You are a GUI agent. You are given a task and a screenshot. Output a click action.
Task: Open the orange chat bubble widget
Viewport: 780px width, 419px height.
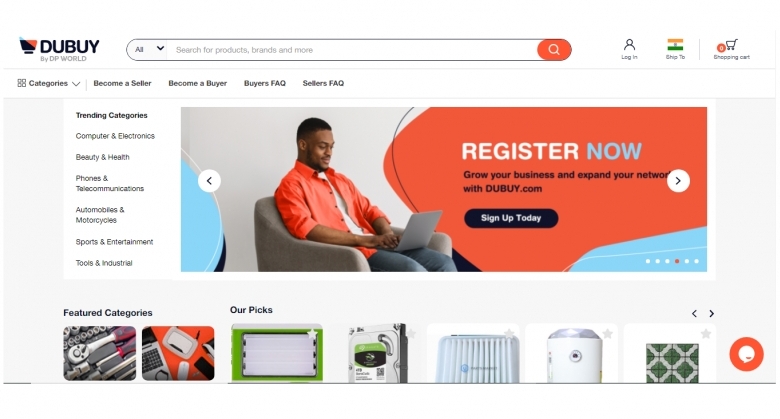click(x=746, y=354)
